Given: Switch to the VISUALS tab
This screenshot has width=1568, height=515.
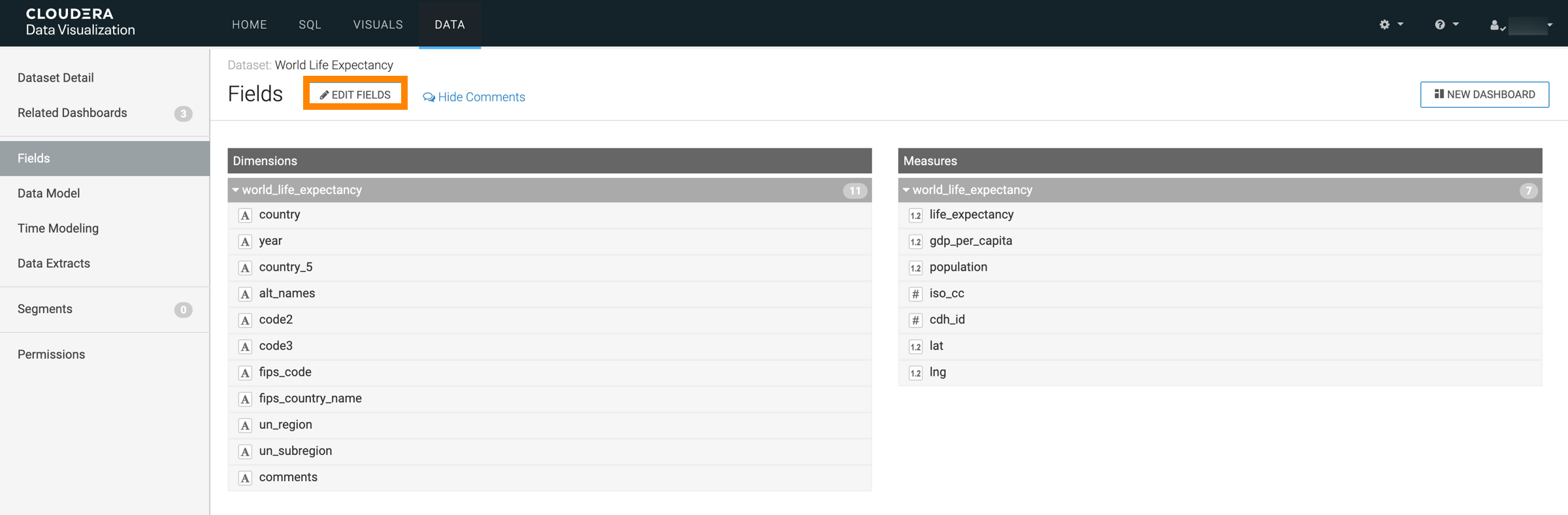Looking at the screenshot, I should 378,24.
